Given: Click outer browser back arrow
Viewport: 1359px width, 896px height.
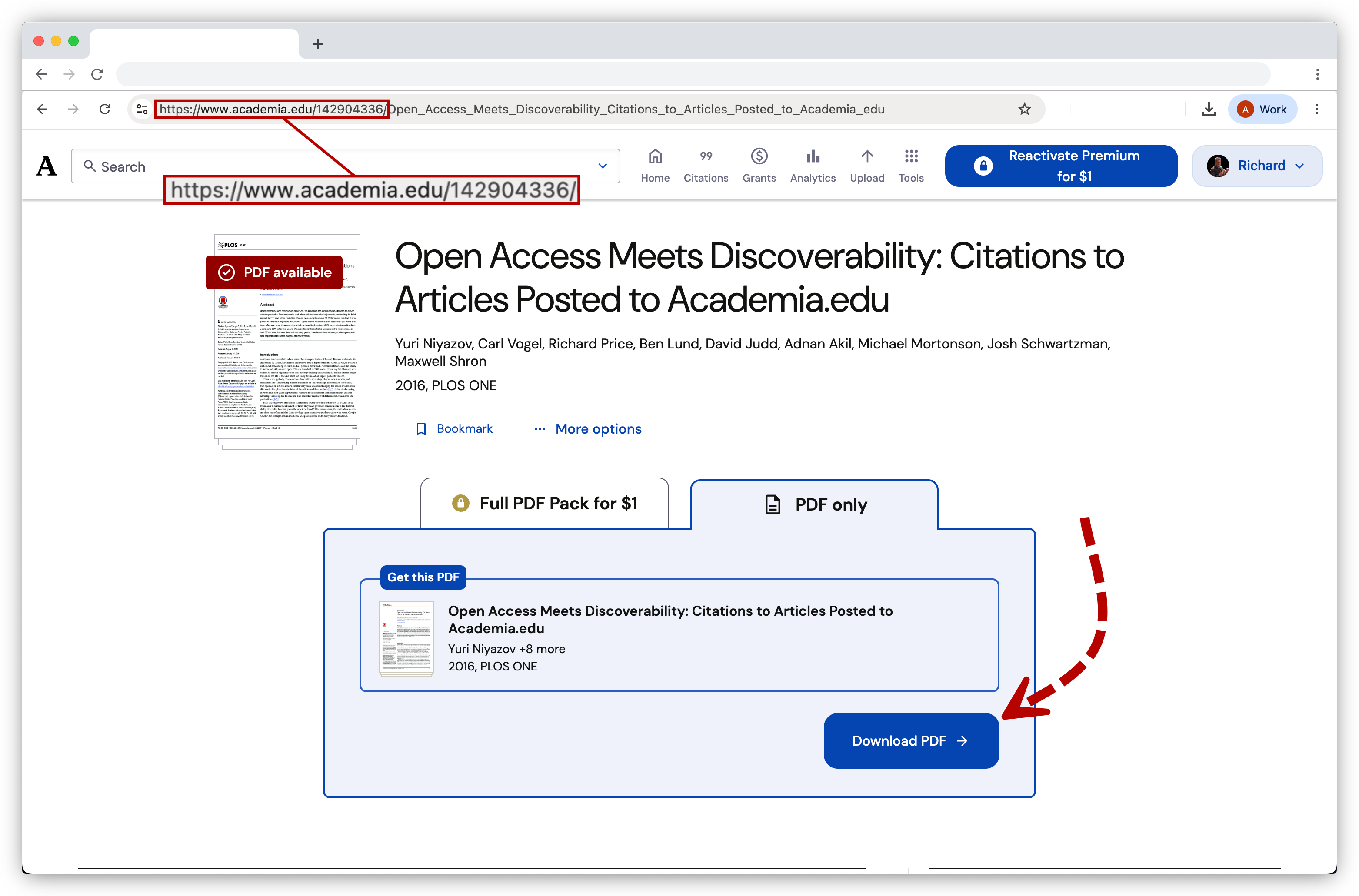Looking at the screenshot, I should click(41, 74).
